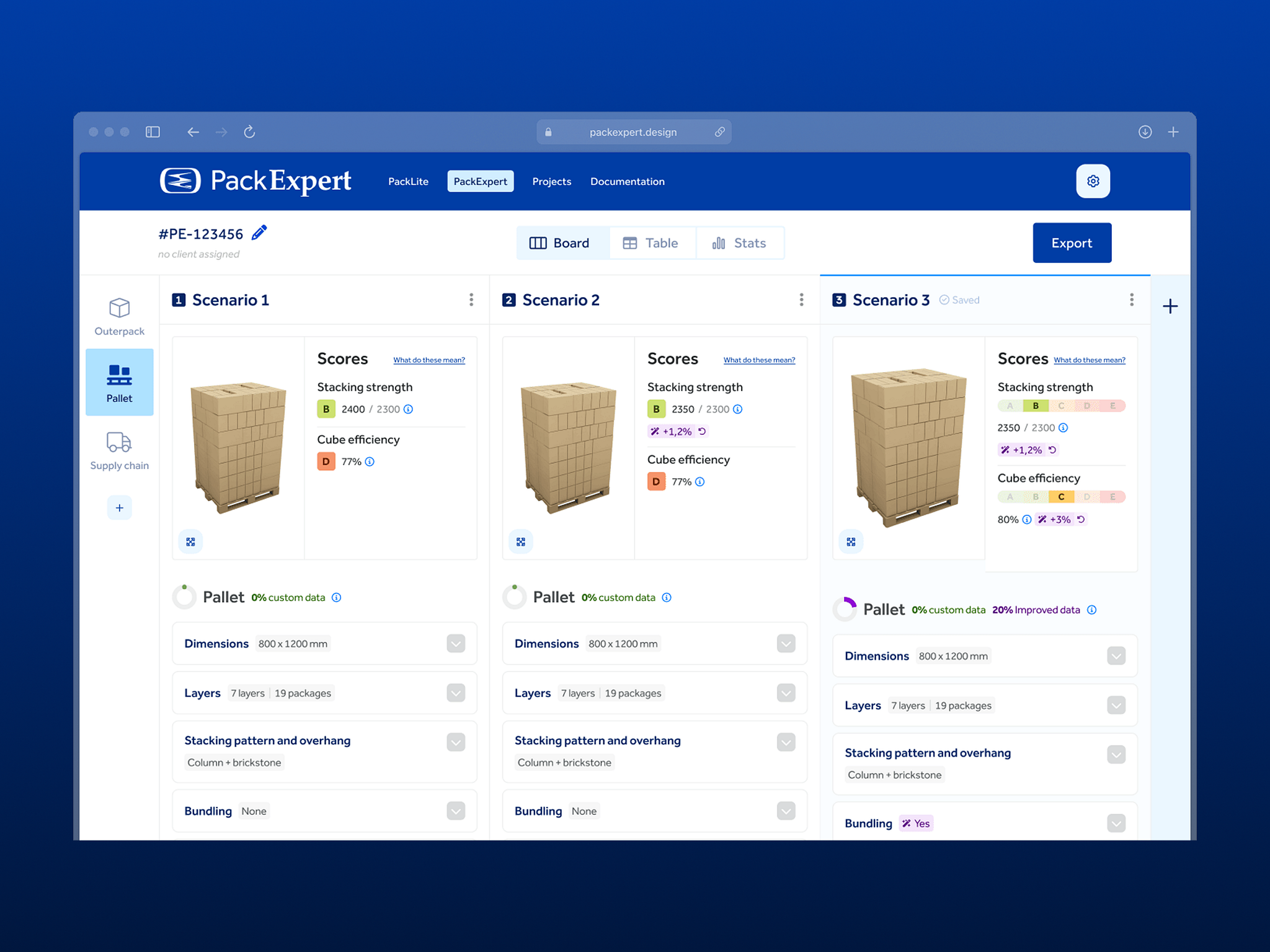
Task: Show Scenario 1 pallet custom data info
Action: coord(336,598)
